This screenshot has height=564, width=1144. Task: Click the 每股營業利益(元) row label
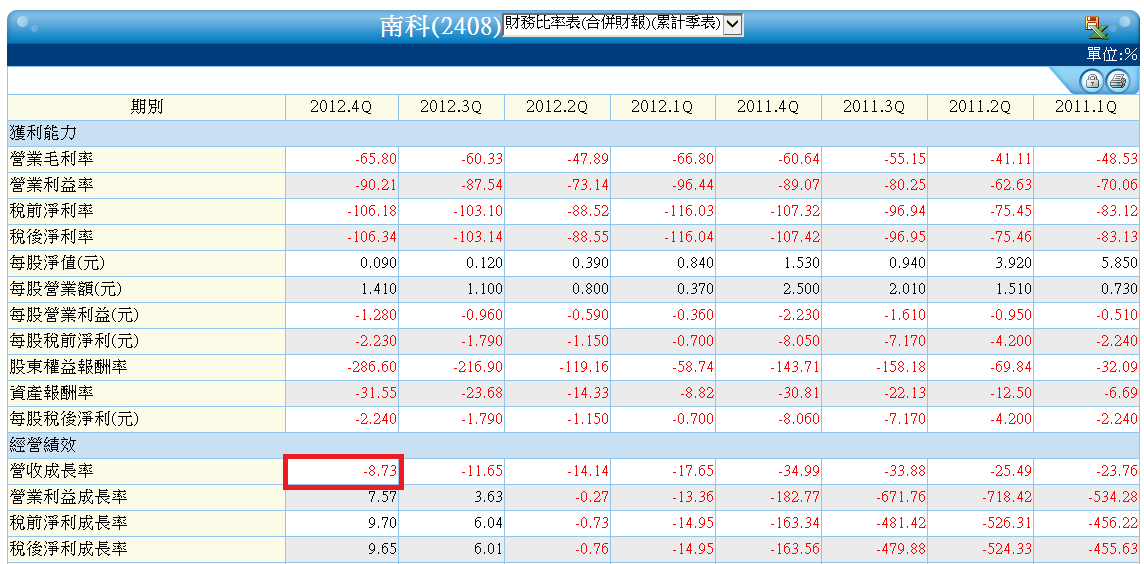[x=74, y=315]
